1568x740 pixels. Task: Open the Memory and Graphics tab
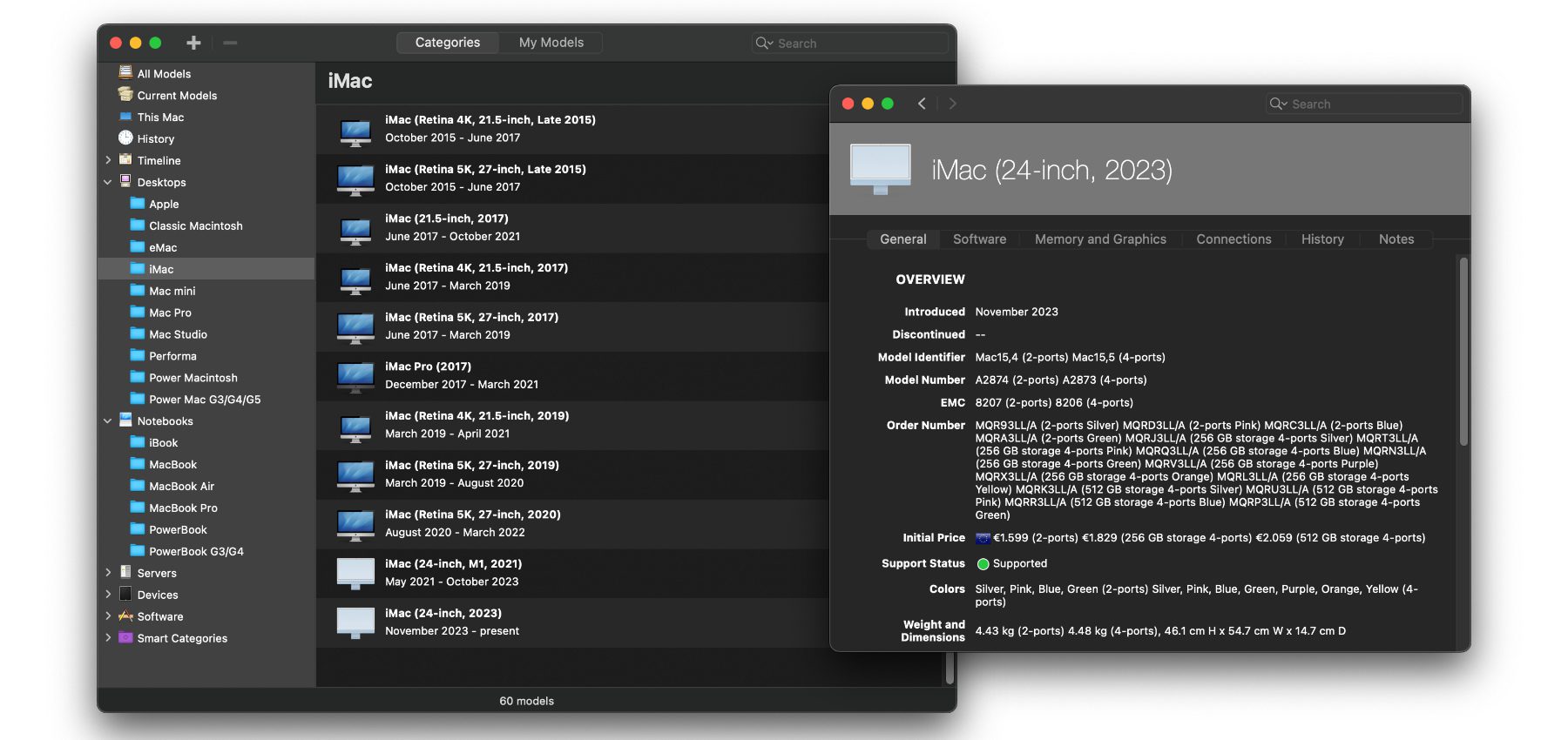pyautogui.click(x=1100, y=239)
